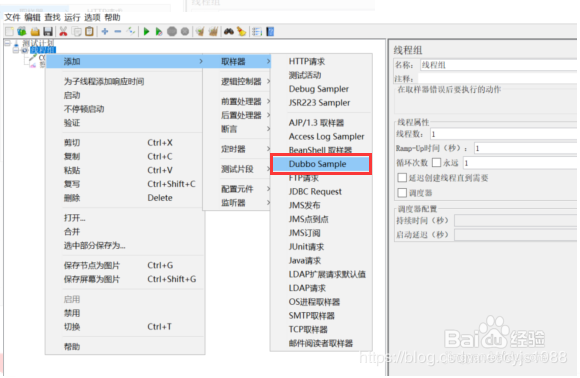Collapse the 线程组 tree node toggle
The width and height of the screenshot is (580, 378).
(x=16, y=50)
